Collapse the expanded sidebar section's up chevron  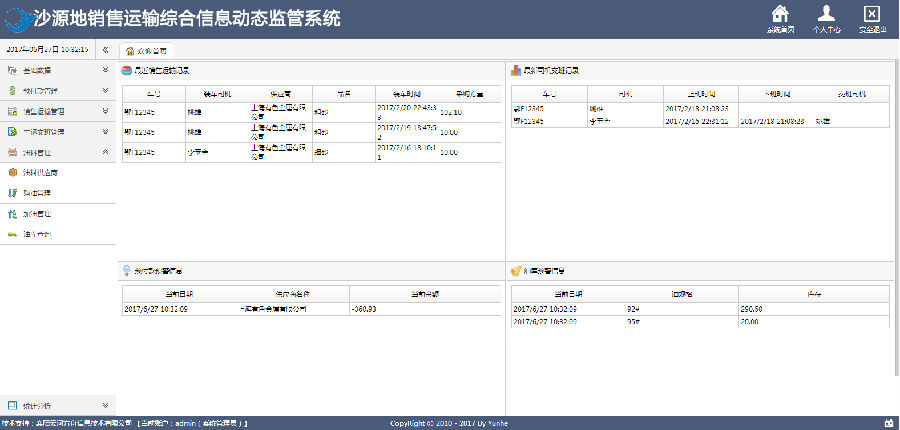point(105,152)
